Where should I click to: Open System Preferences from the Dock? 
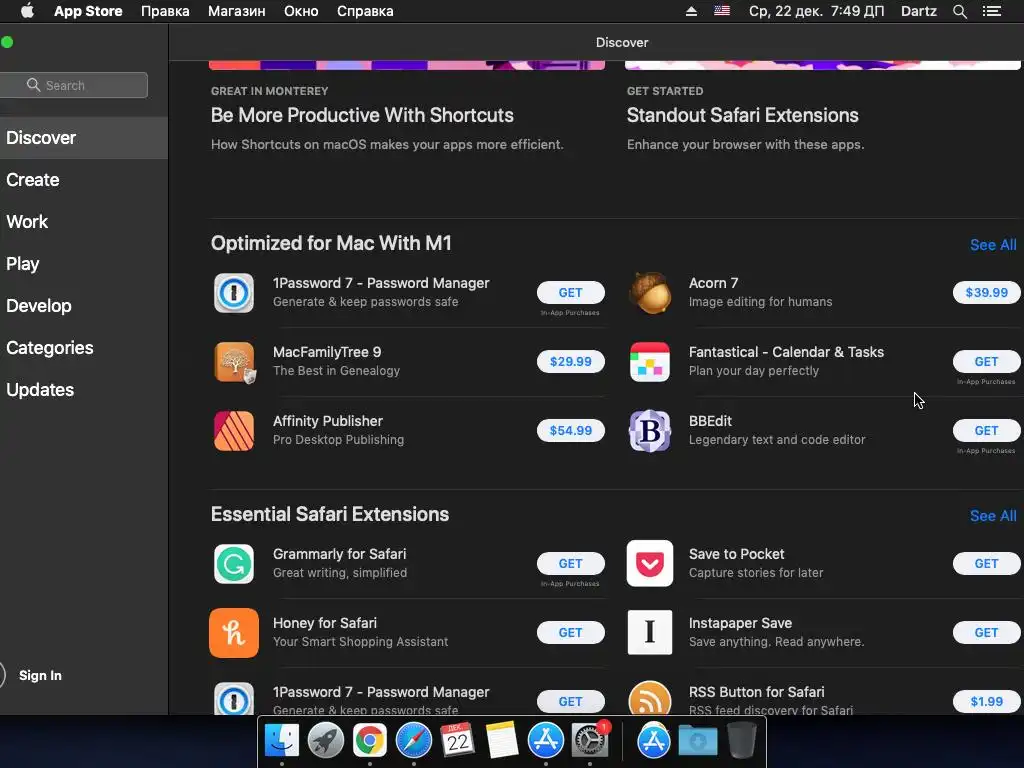tap(590, 741)
